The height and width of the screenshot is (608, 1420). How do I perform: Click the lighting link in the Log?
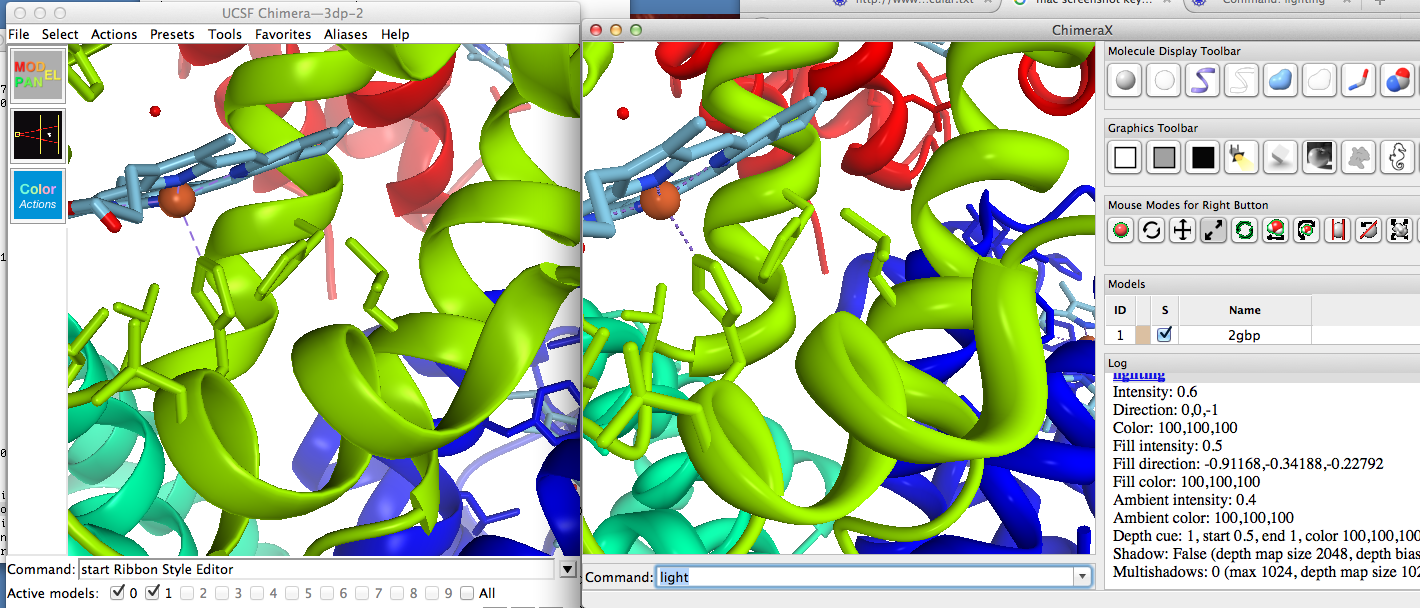pyautogui.click(x=1138, y=375)
